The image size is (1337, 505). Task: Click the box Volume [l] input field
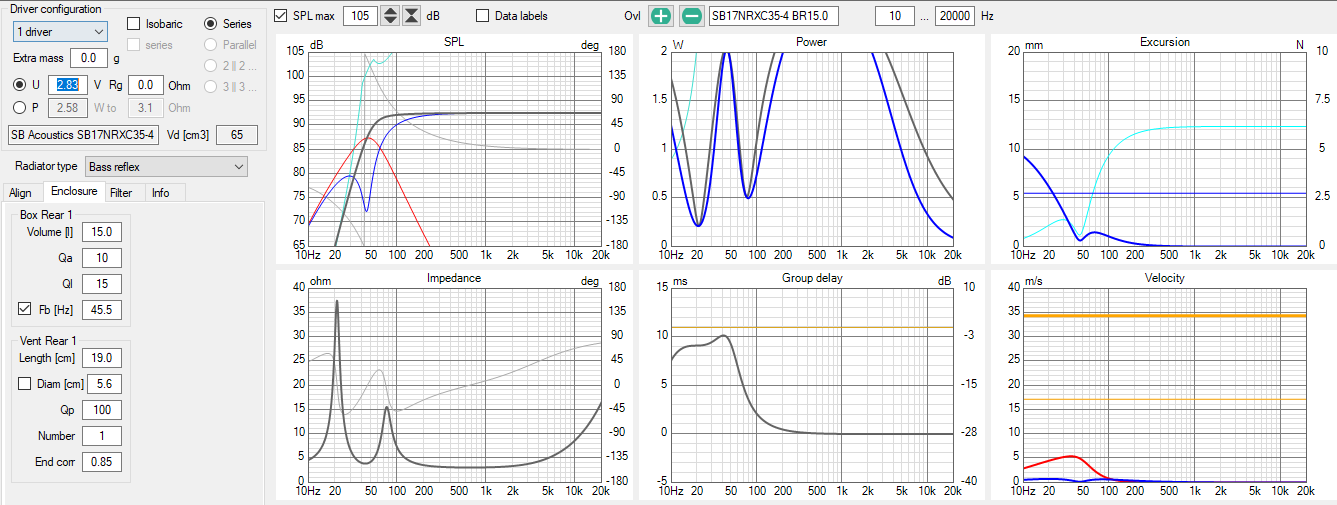point(102,232)
